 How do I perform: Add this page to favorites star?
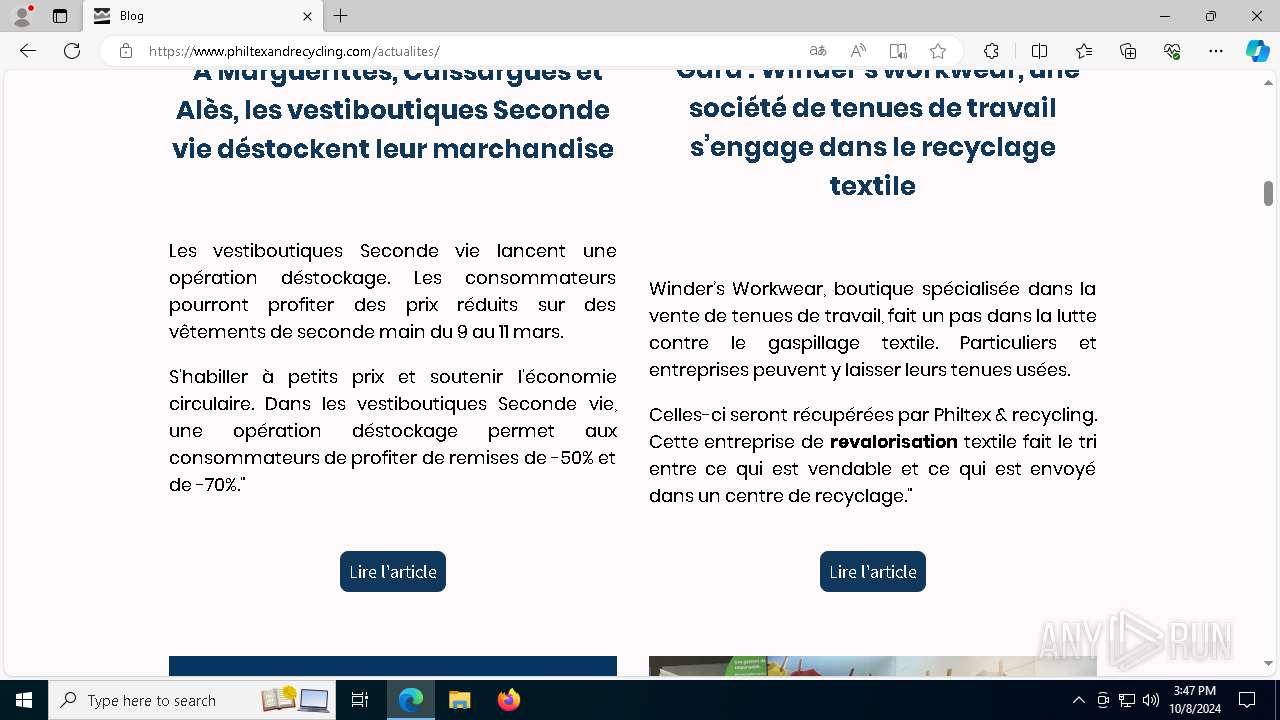[x=938, y=51]
